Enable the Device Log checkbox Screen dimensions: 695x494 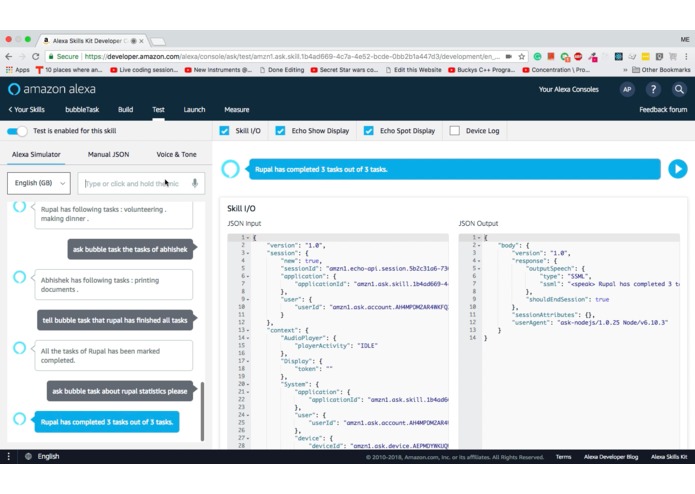coord(454,131)
